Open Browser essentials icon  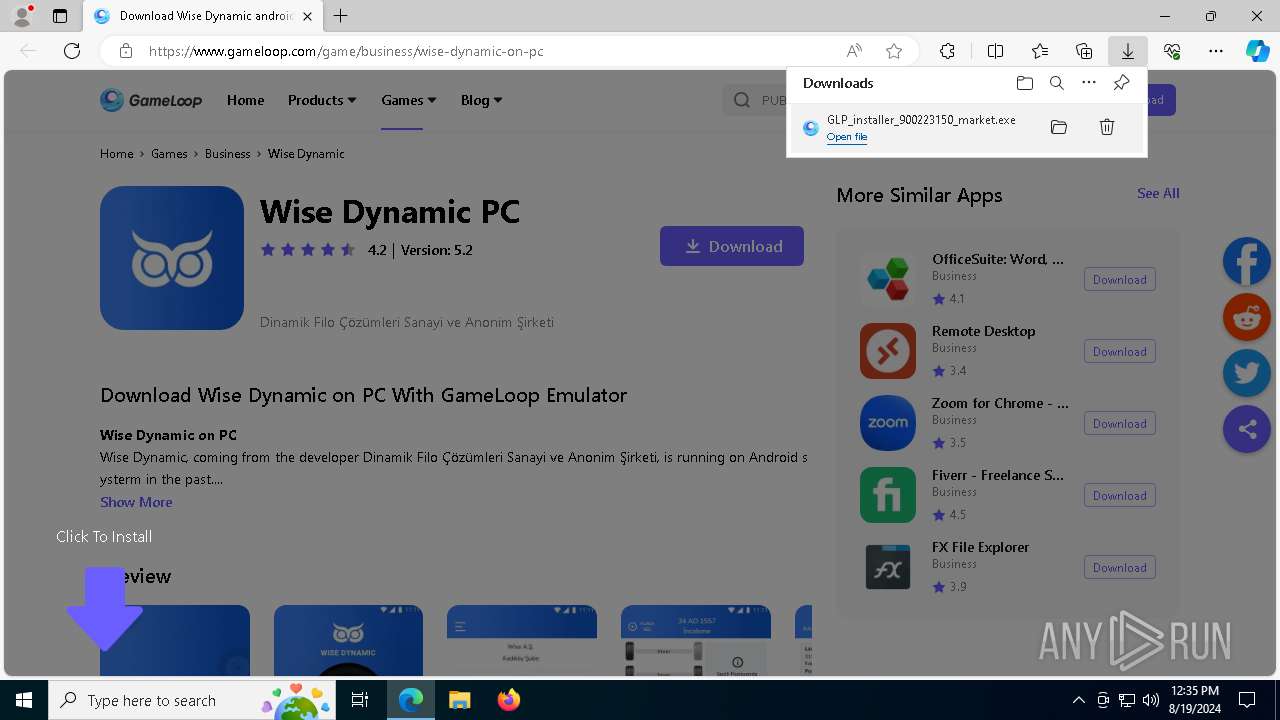(1172, 51)
